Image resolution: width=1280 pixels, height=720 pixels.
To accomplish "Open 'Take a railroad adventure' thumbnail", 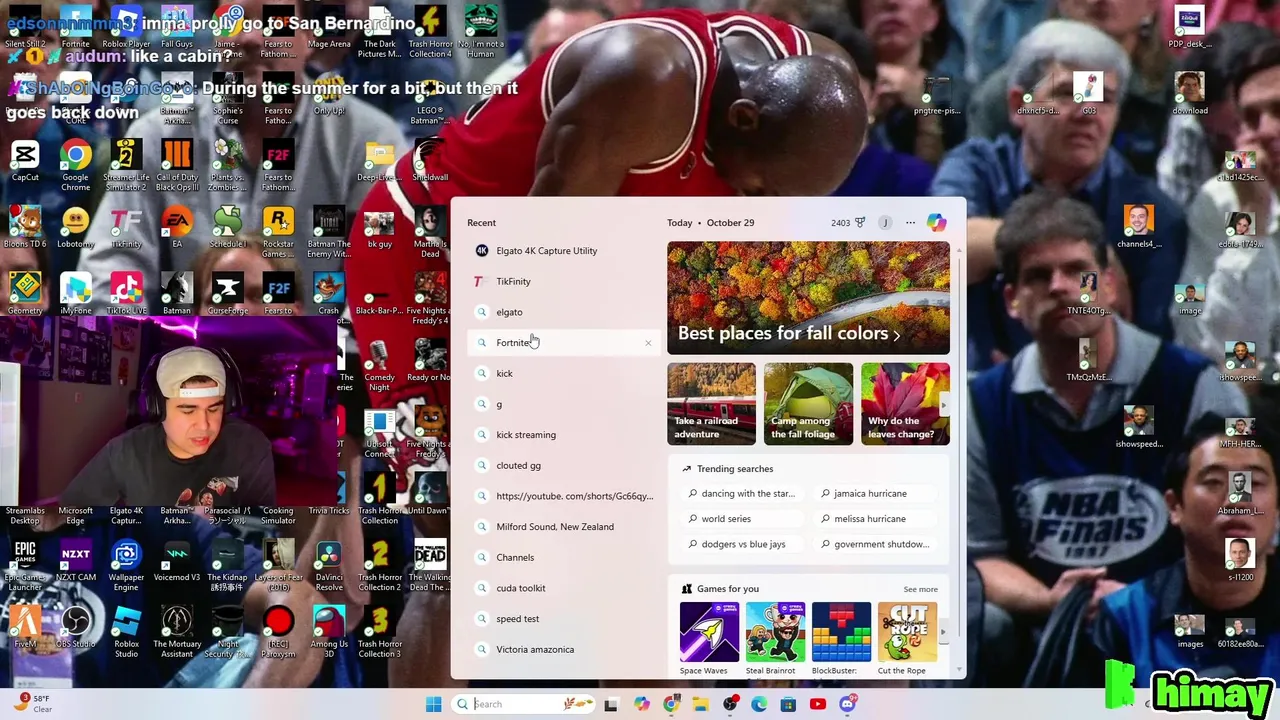I will (711, 404).
